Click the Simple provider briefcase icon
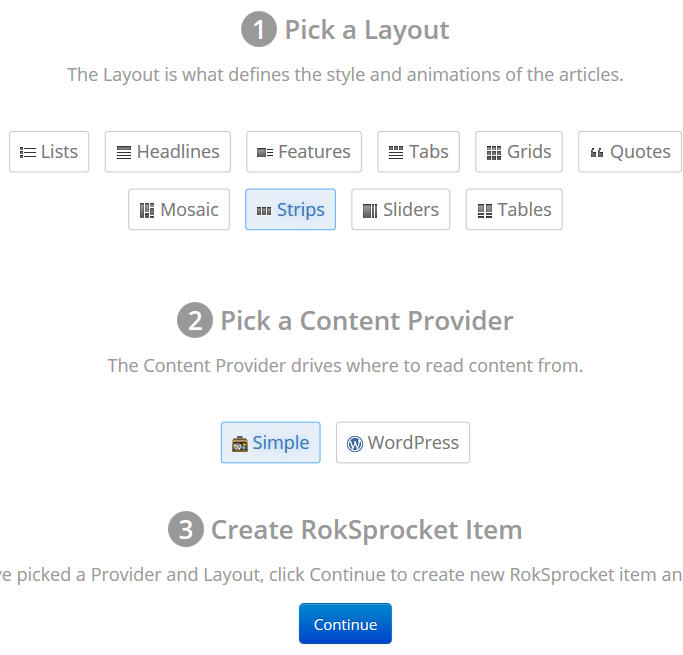Viewport: 683px width, 655px height. tap(240, 444)
